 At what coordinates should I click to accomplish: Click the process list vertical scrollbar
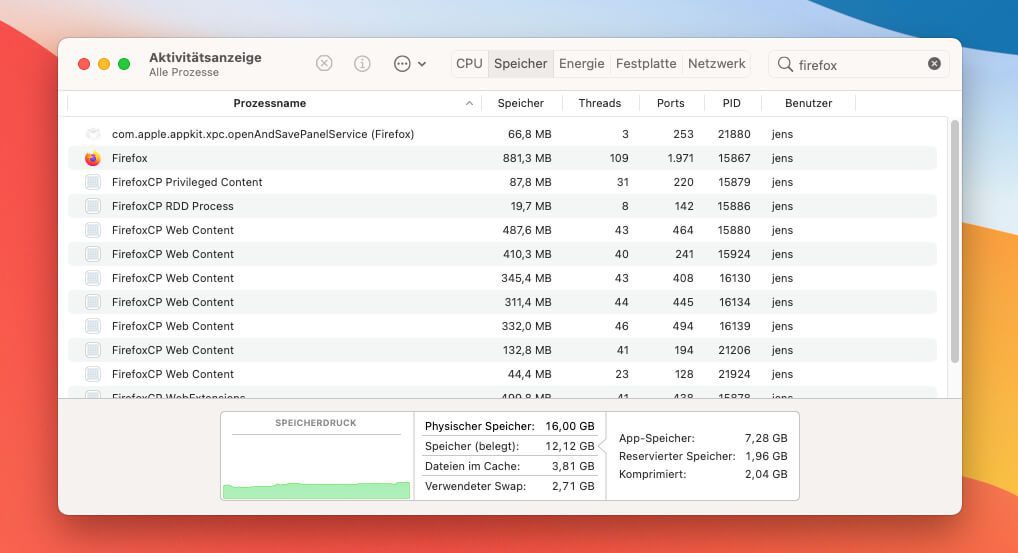(x=954, y=241)
